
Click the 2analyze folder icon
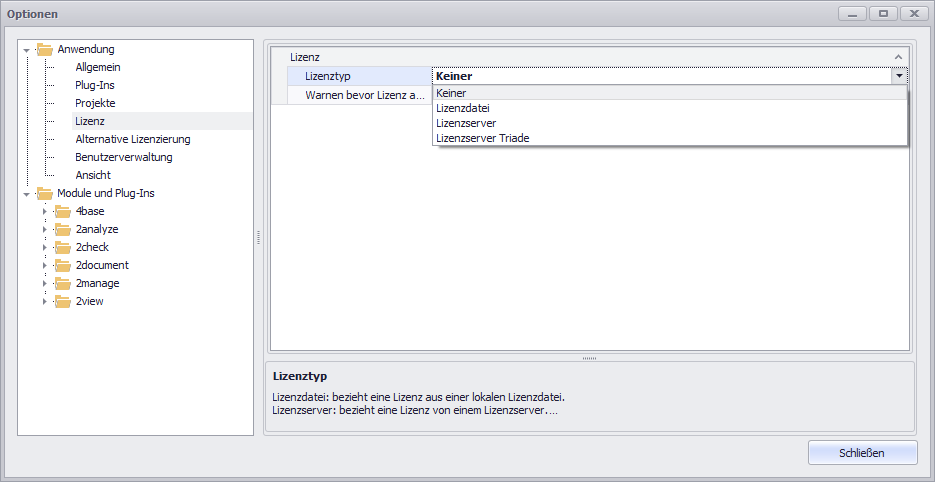pos(64,229)
